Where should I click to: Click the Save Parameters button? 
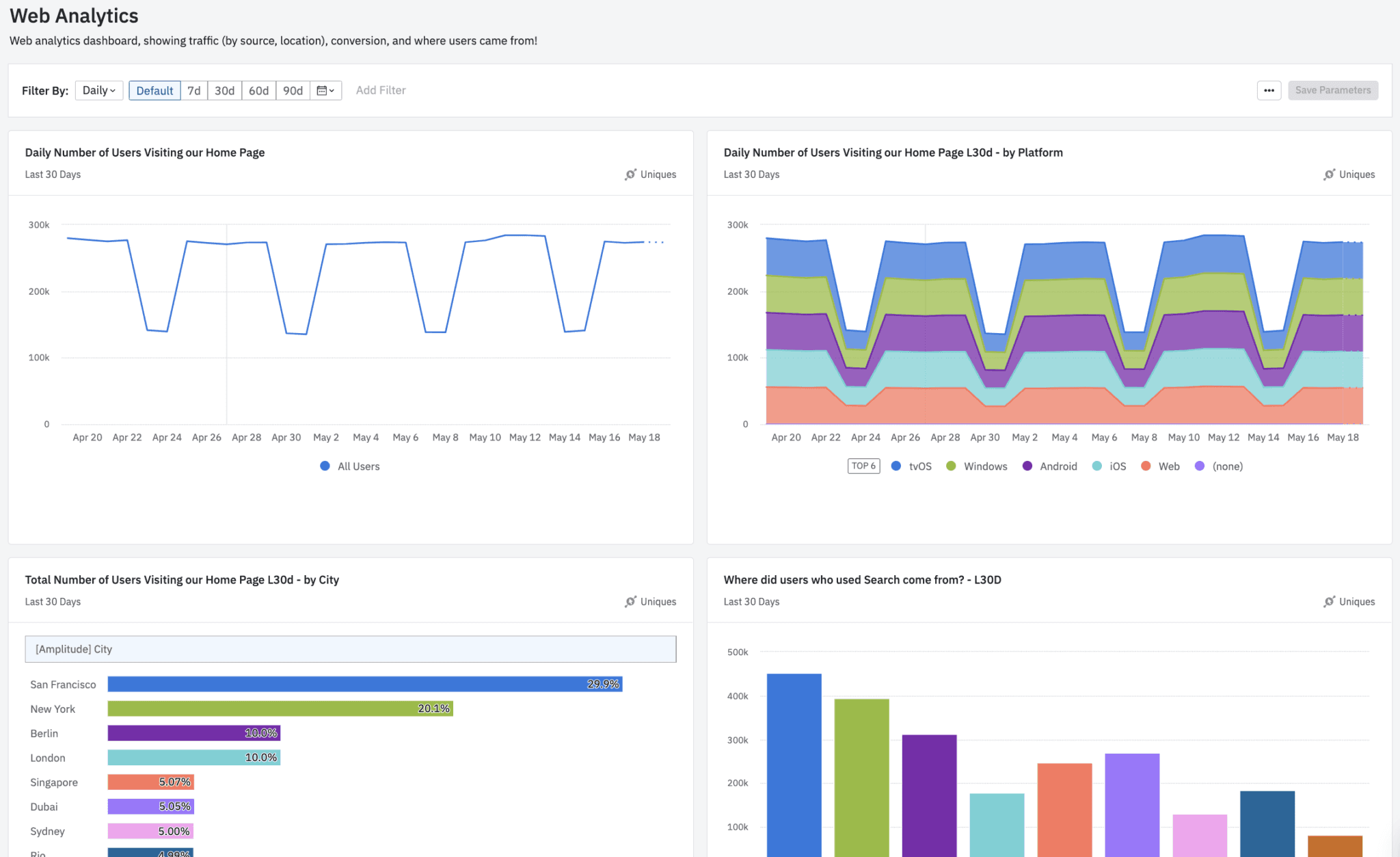pos(1332,90)
